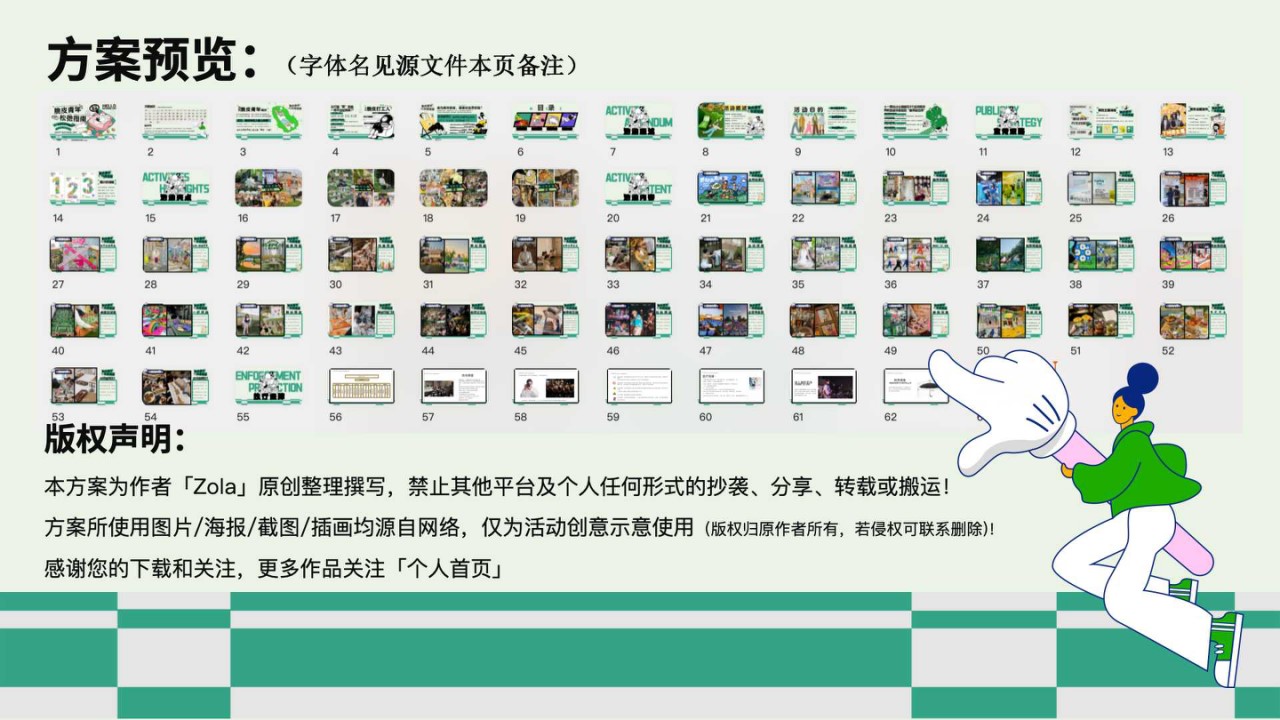Select the ENFORCEMENT PROTECTION thumbnail numbered 55
1280x720 pixels.
pyautogui.click(x=268, y=387)
